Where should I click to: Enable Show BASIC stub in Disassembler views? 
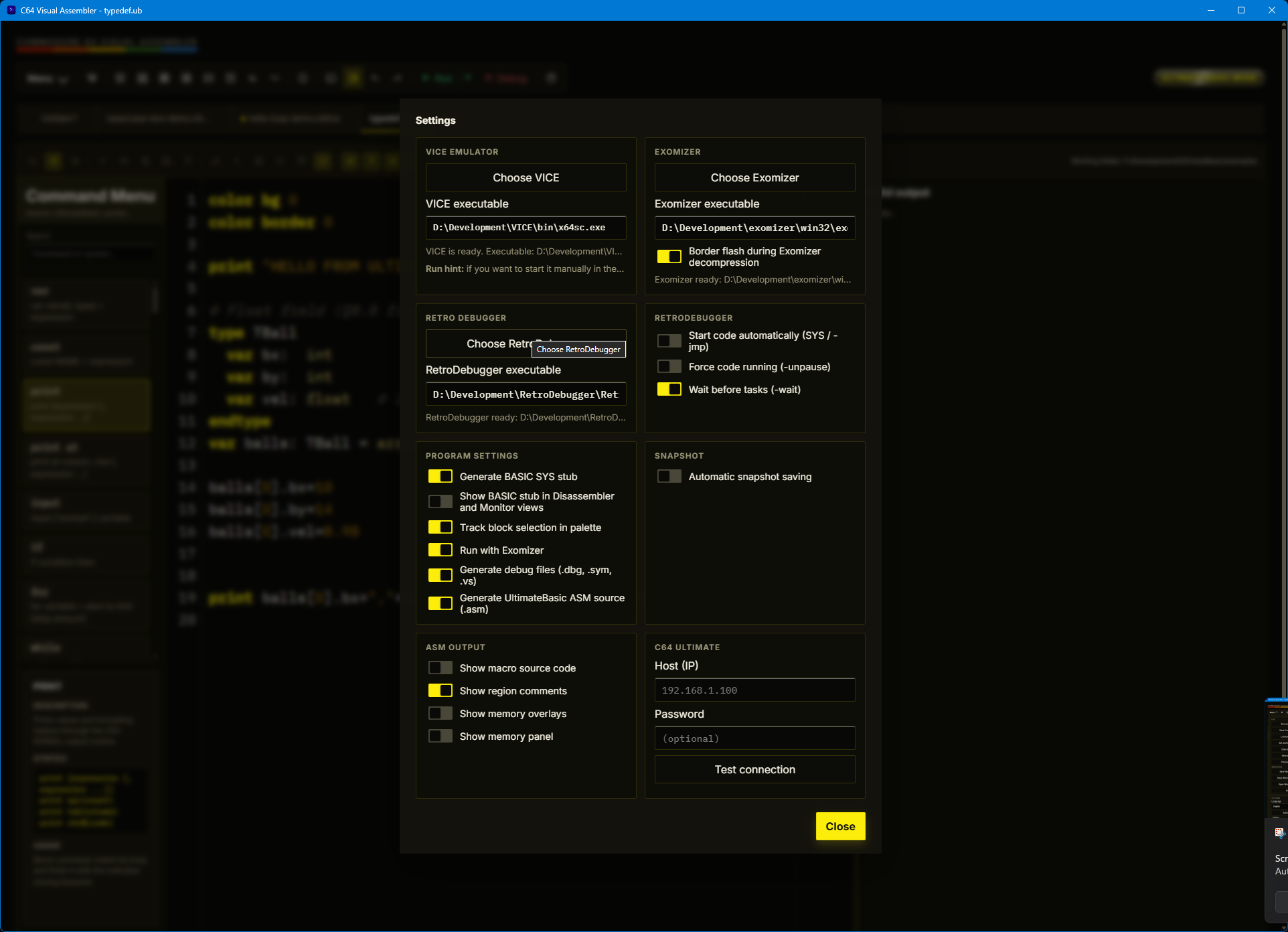440,501
